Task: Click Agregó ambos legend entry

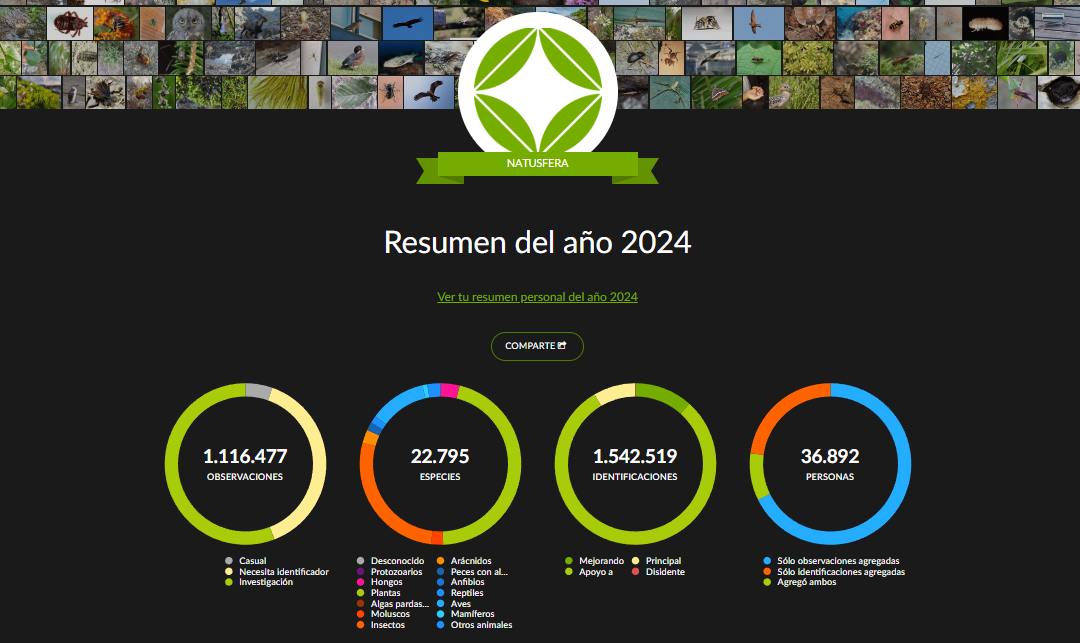Action: click(806, 582)
